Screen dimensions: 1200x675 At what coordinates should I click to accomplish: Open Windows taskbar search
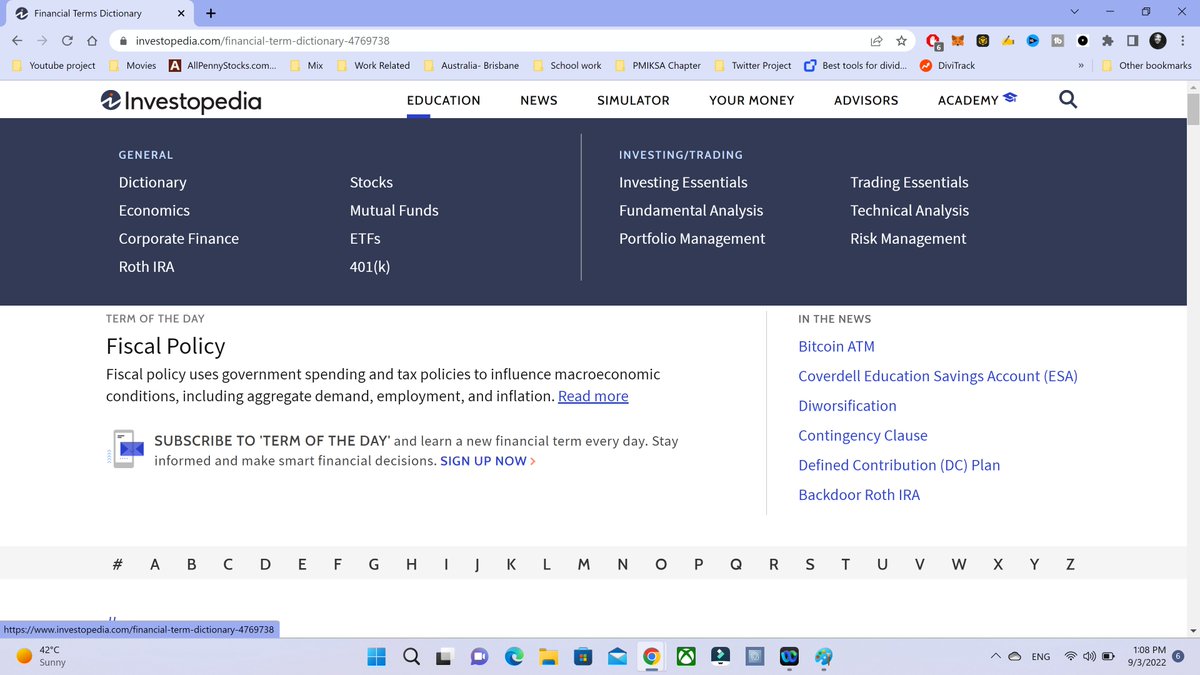tap(411, 656)
